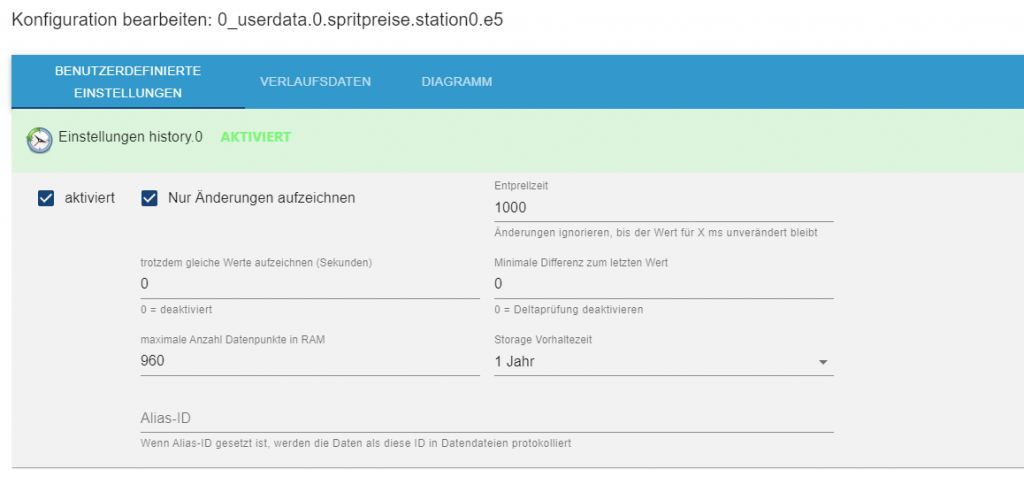Image resolution: width=1024 pixels, height=477 pixels.
Task: Toggle the Nur Änderungen aufzeichnen checkbox
Action: (x=150, y=198)
